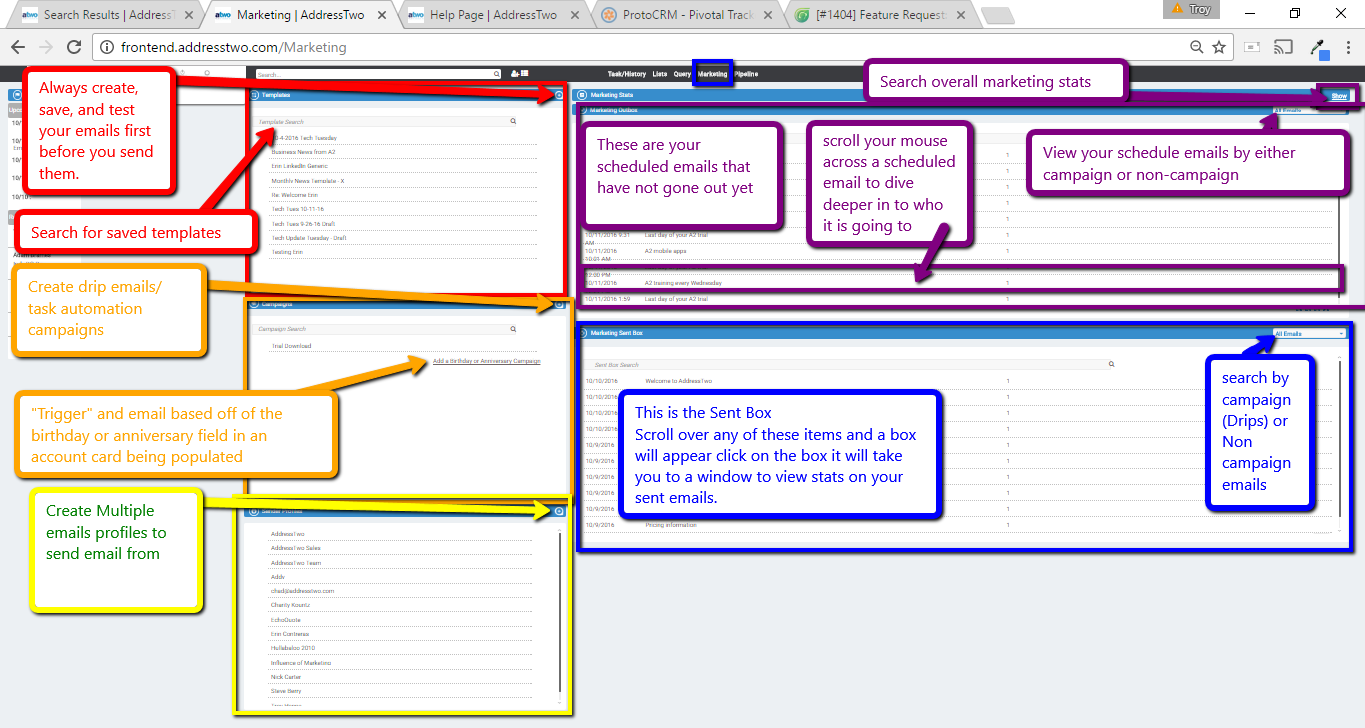Click the Chrome back arrow

click(x=18, y=47)
